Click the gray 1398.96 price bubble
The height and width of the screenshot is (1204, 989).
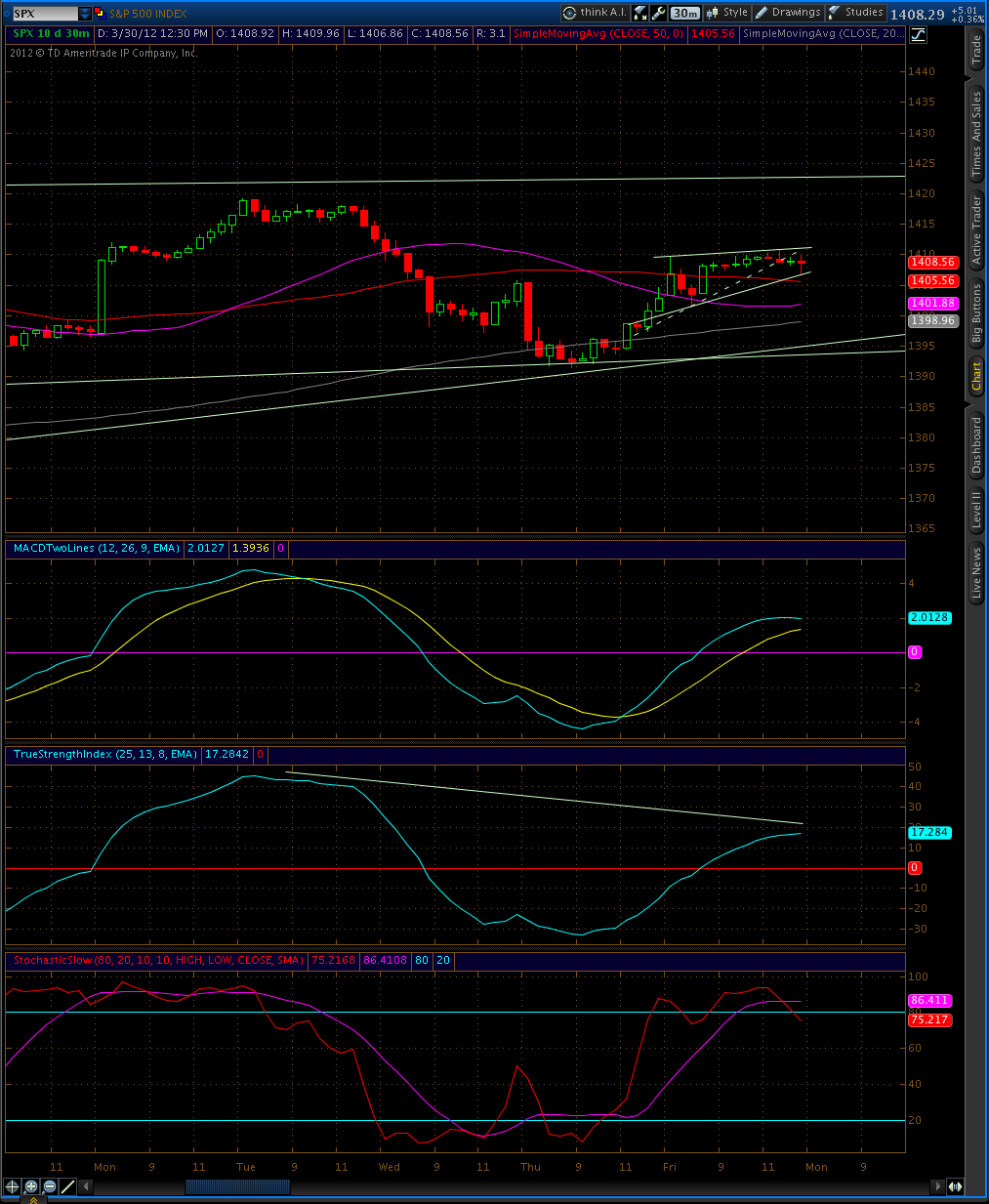[x=932, y=320]
